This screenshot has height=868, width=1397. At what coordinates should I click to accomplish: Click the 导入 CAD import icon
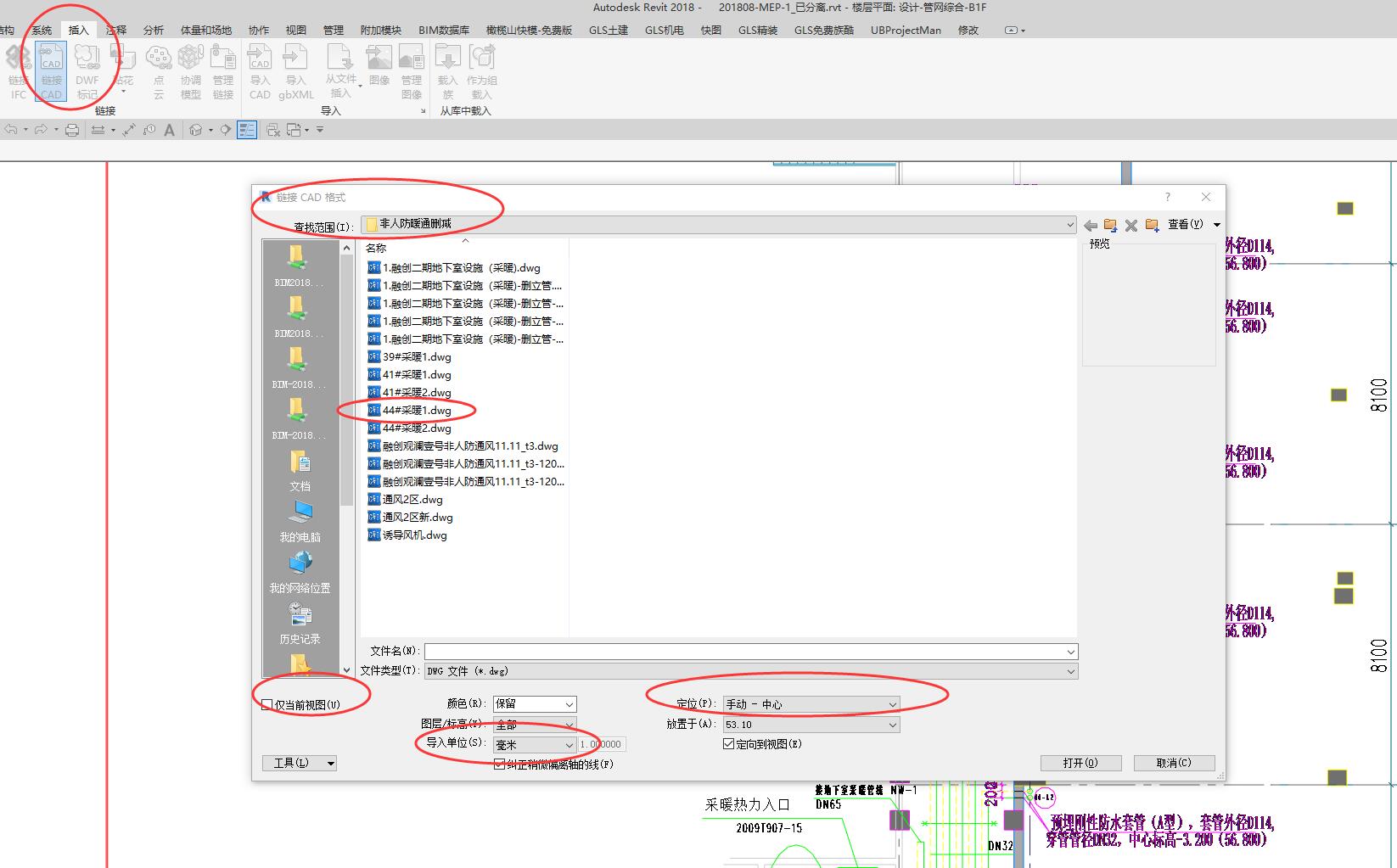click(x=260, y=72)
